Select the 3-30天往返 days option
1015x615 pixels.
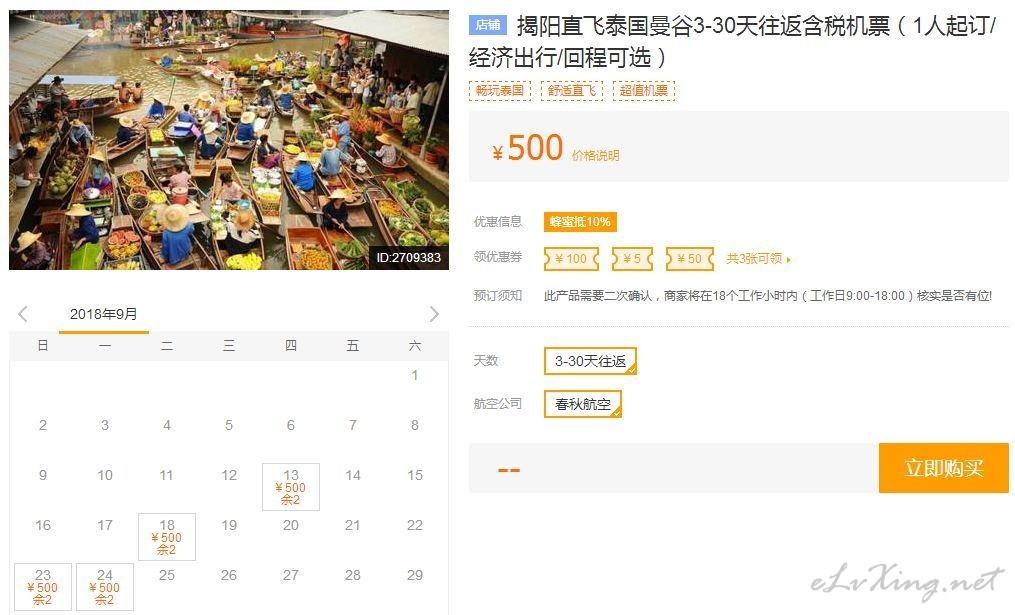(x=590, y=361)
